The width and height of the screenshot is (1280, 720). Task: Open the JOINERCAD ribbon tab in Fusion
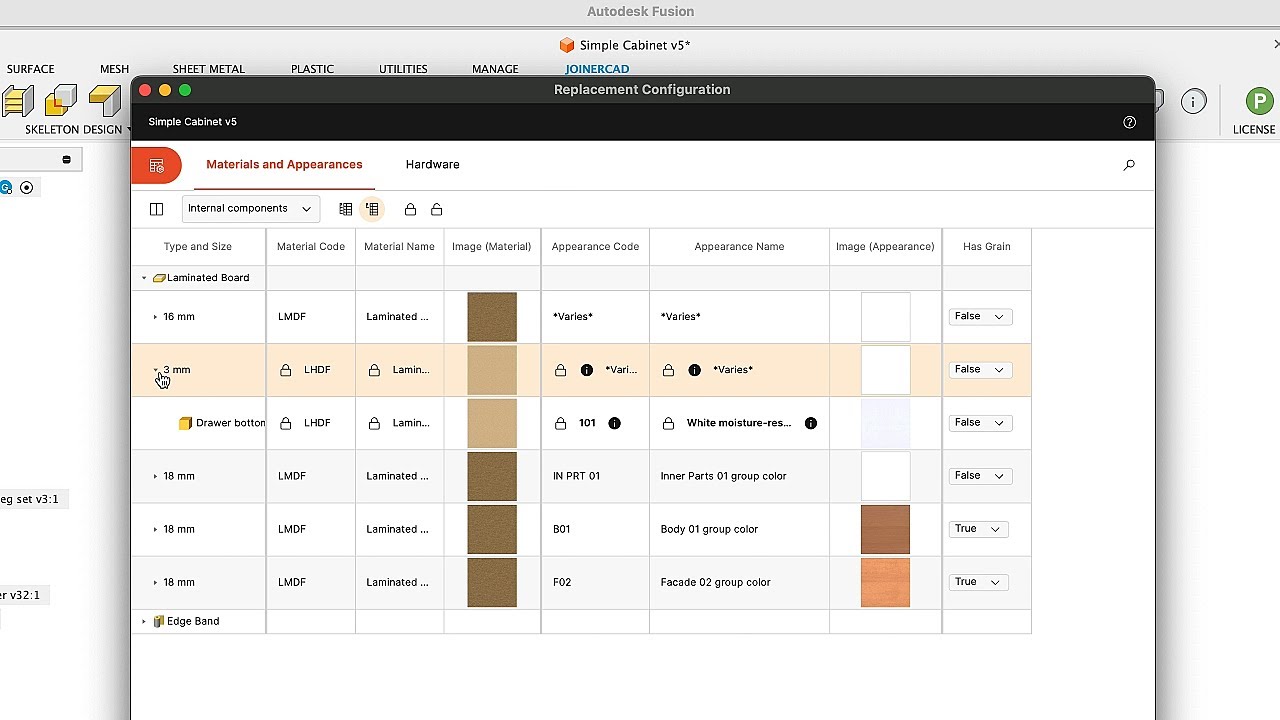(597, 69)
